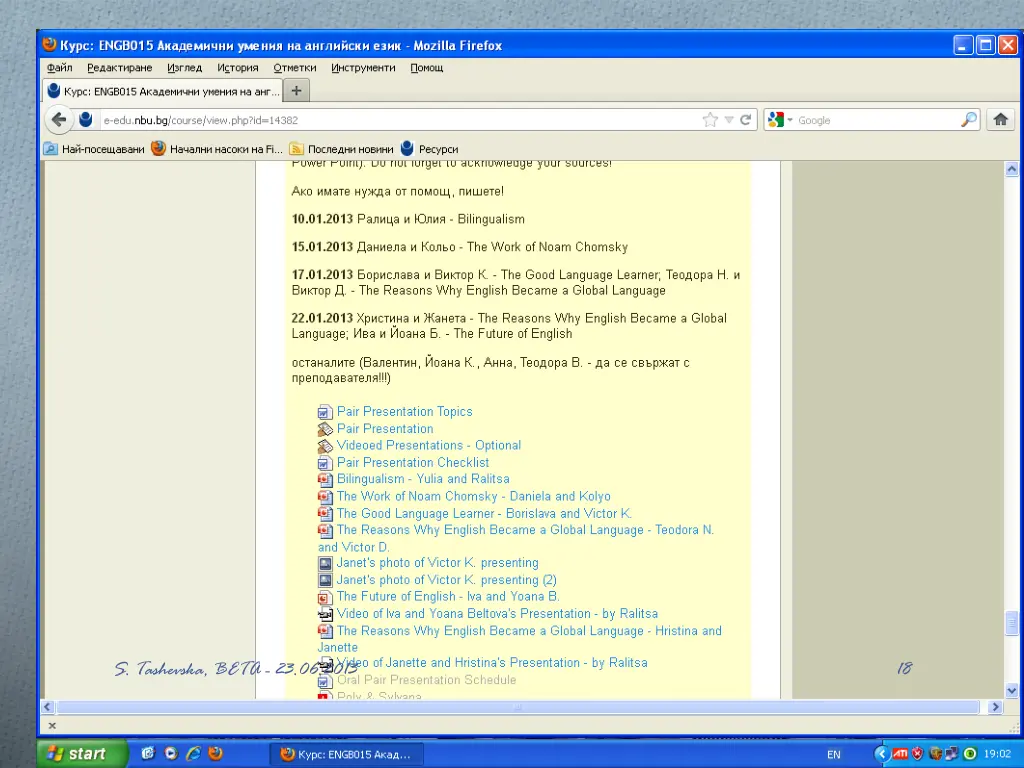
Task: Open the Firefox home page icon
Action: (1000, 120)
